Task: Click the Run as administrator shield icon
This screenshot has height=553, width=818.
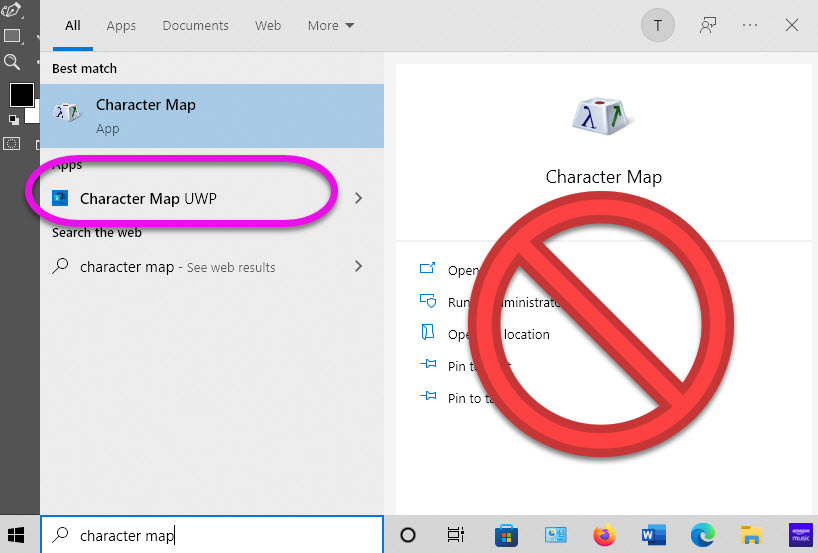Action: (x=428, y=300)
